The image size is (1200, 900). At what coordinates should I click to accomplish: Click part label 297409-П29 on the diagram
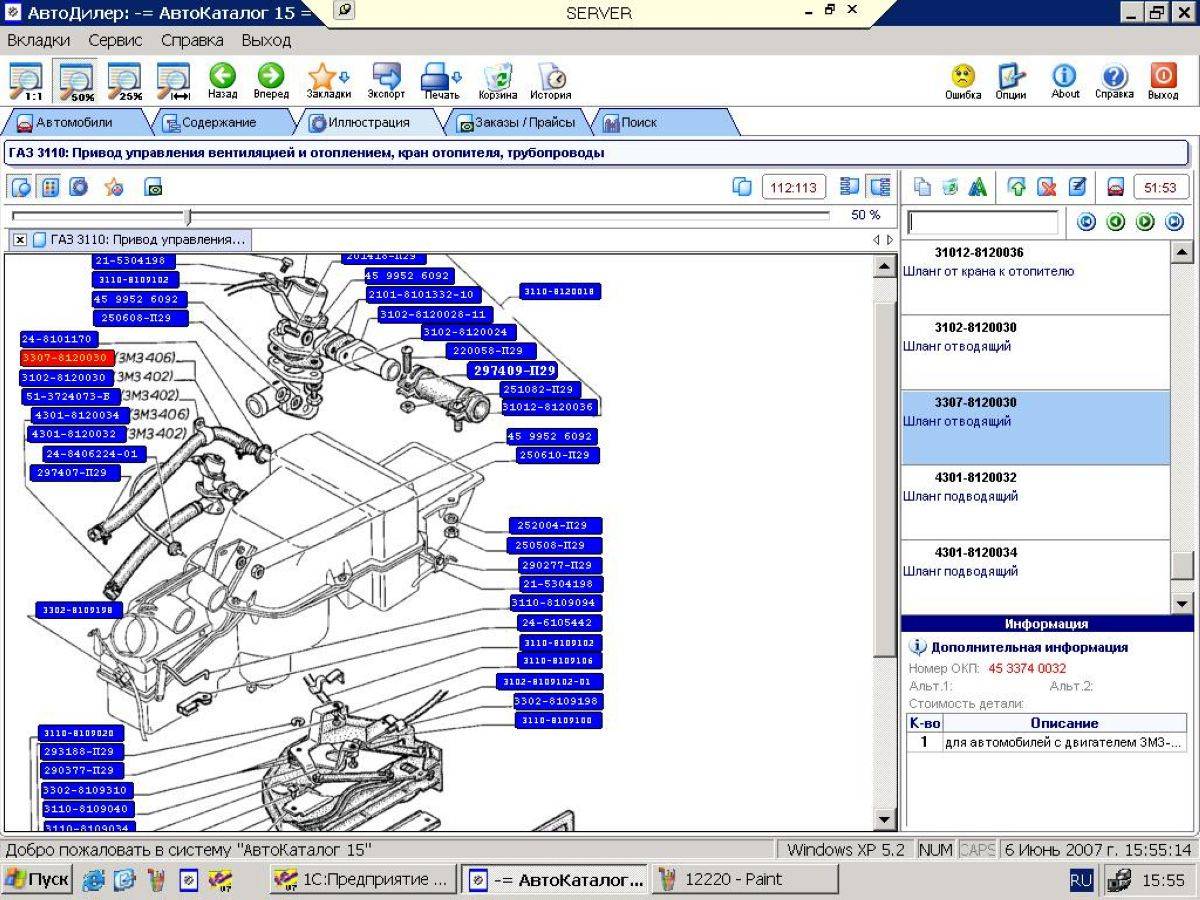(x=514, y=371)
